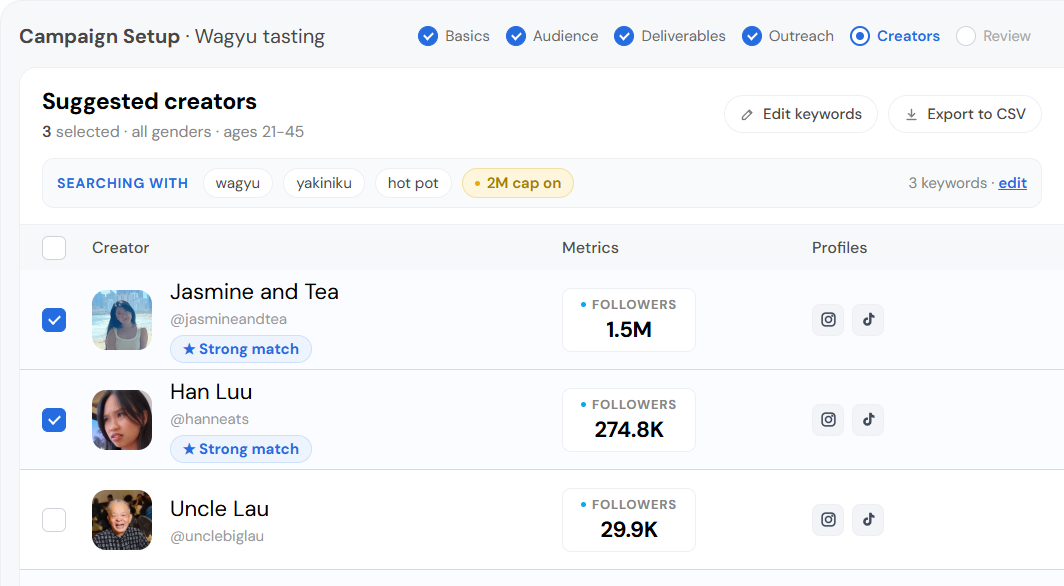
Task: Click the Uncle Lau creator name
Action: tap(219, 509)
